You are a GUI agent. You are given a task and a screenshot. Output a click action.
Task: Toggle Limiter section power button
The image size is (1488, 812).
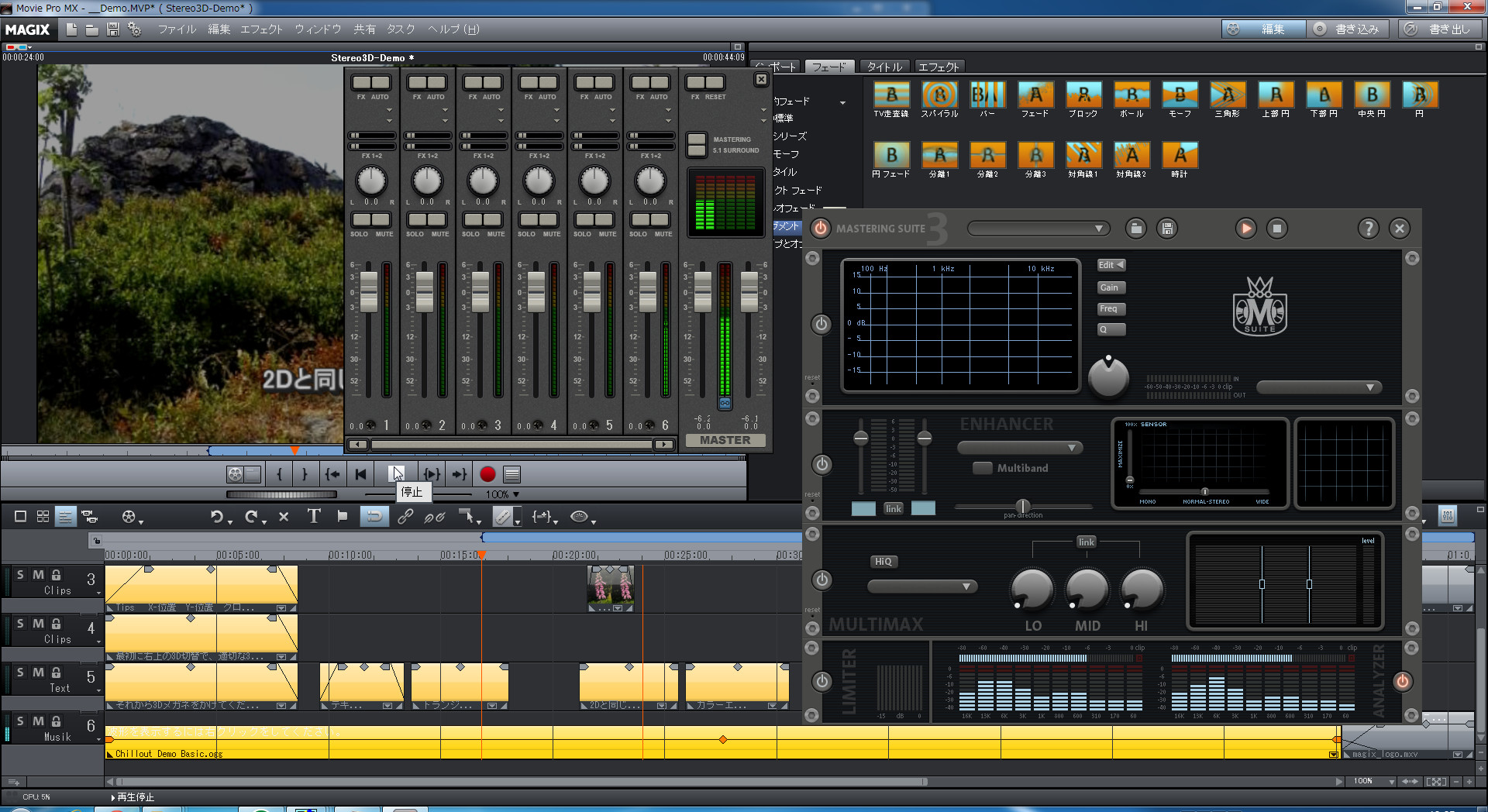(821, 681)
